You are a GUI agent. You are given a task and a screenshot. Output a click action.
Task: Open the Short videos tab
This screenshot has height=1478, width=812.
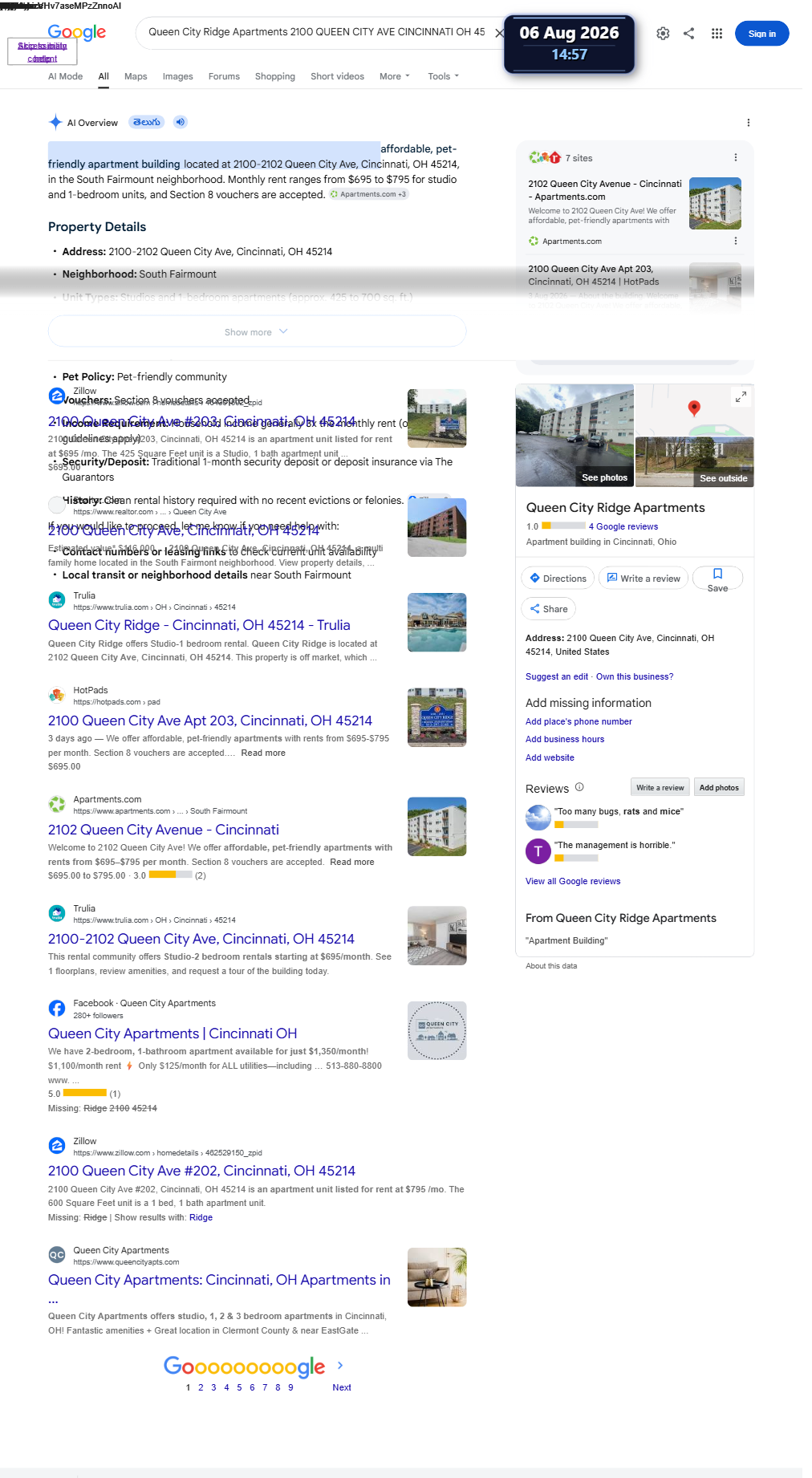(337, 76)
